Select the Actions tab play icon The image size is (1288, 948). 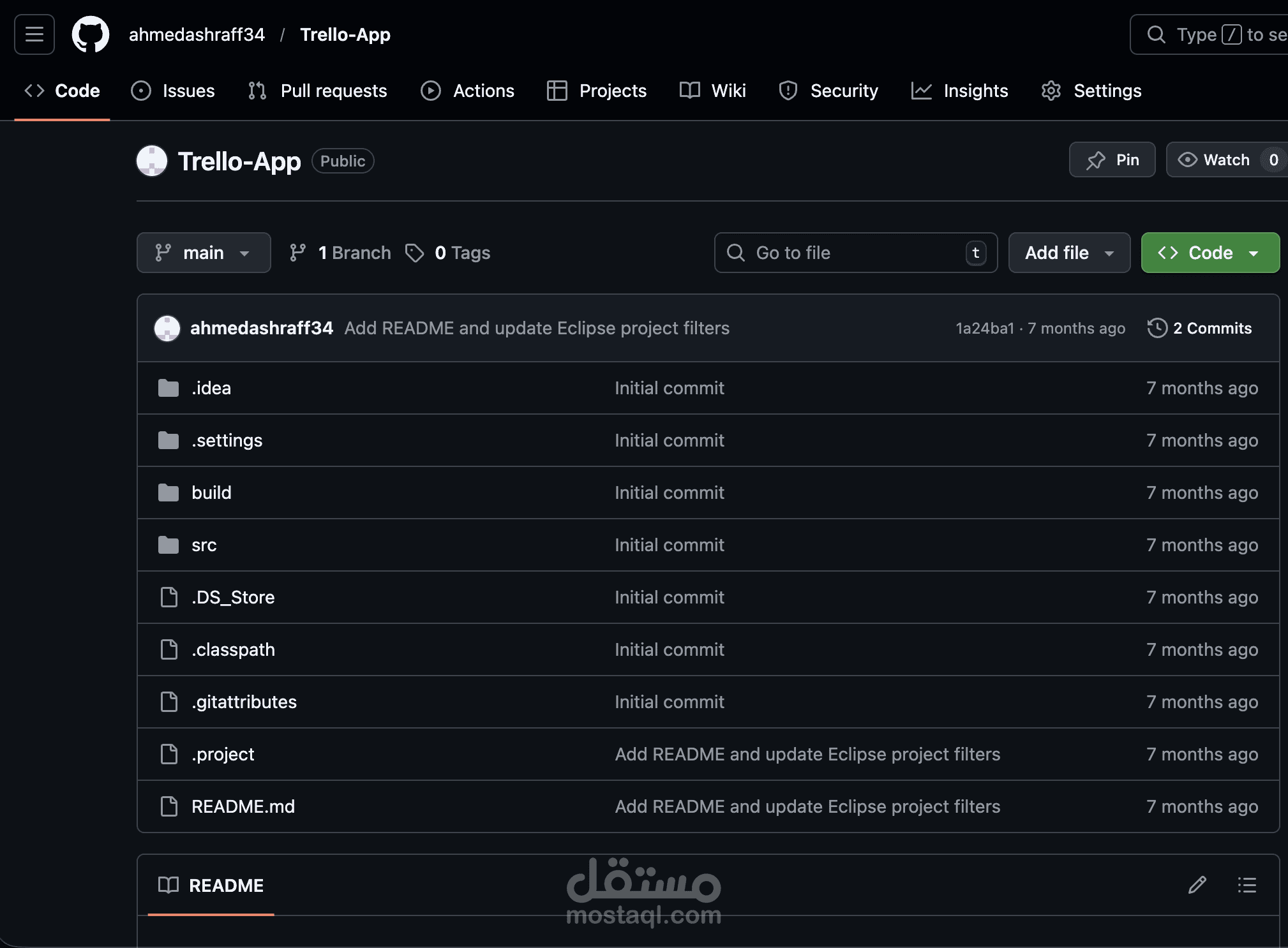(431, 91)
